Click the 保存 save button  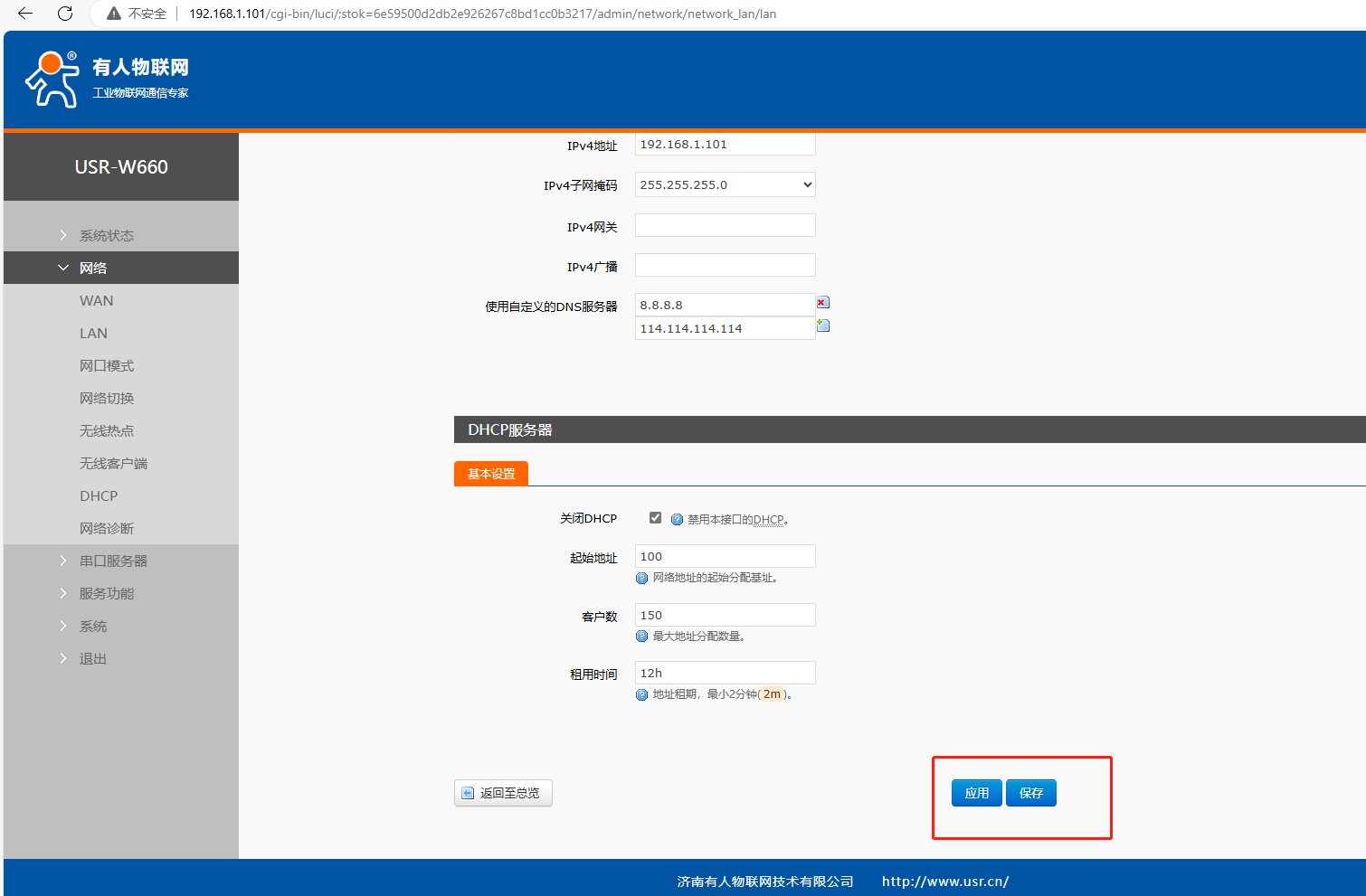click(1030, 793)
